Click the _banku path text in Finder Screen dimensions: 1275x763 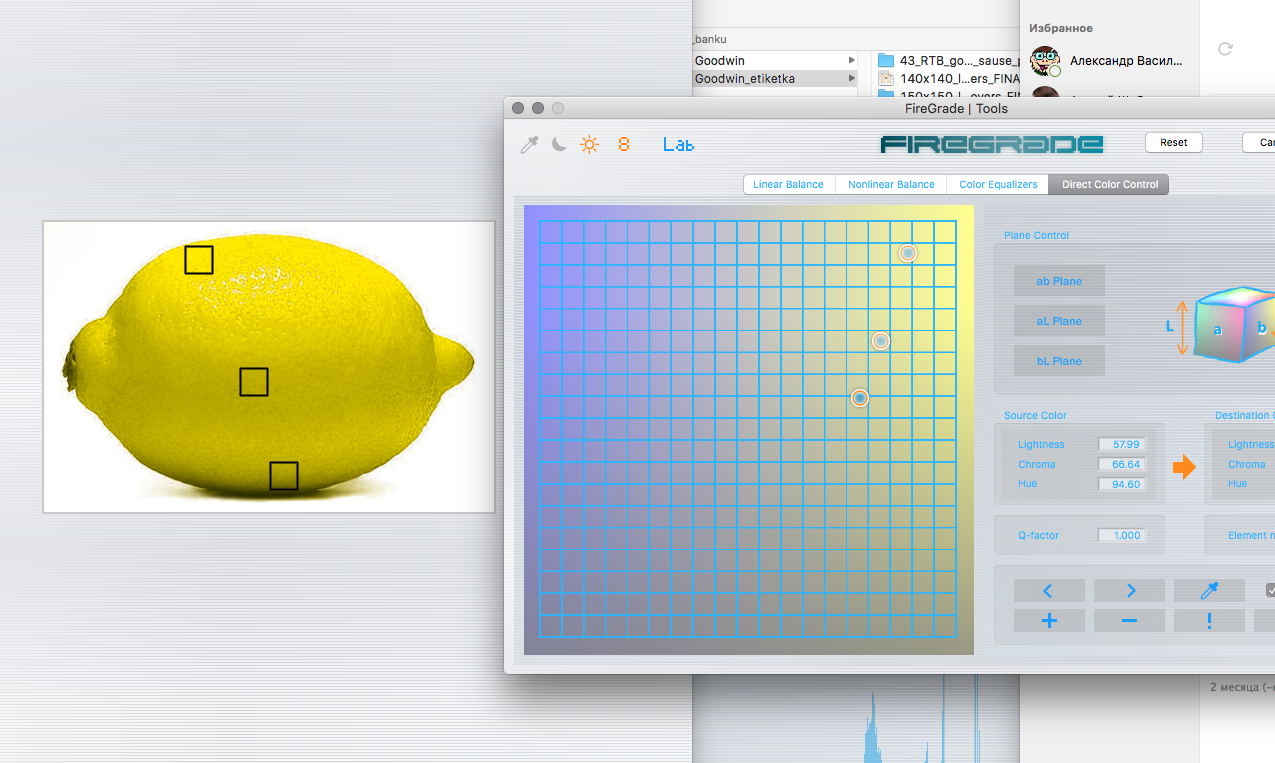(711, 39)
